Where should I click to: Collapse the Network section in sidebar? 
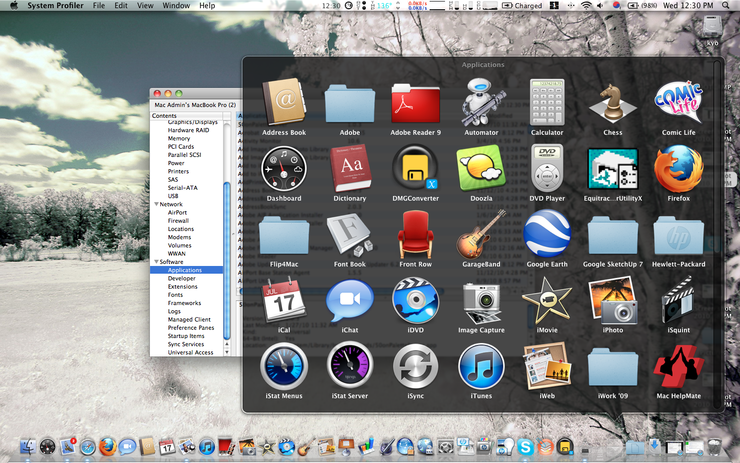[156, 204]
